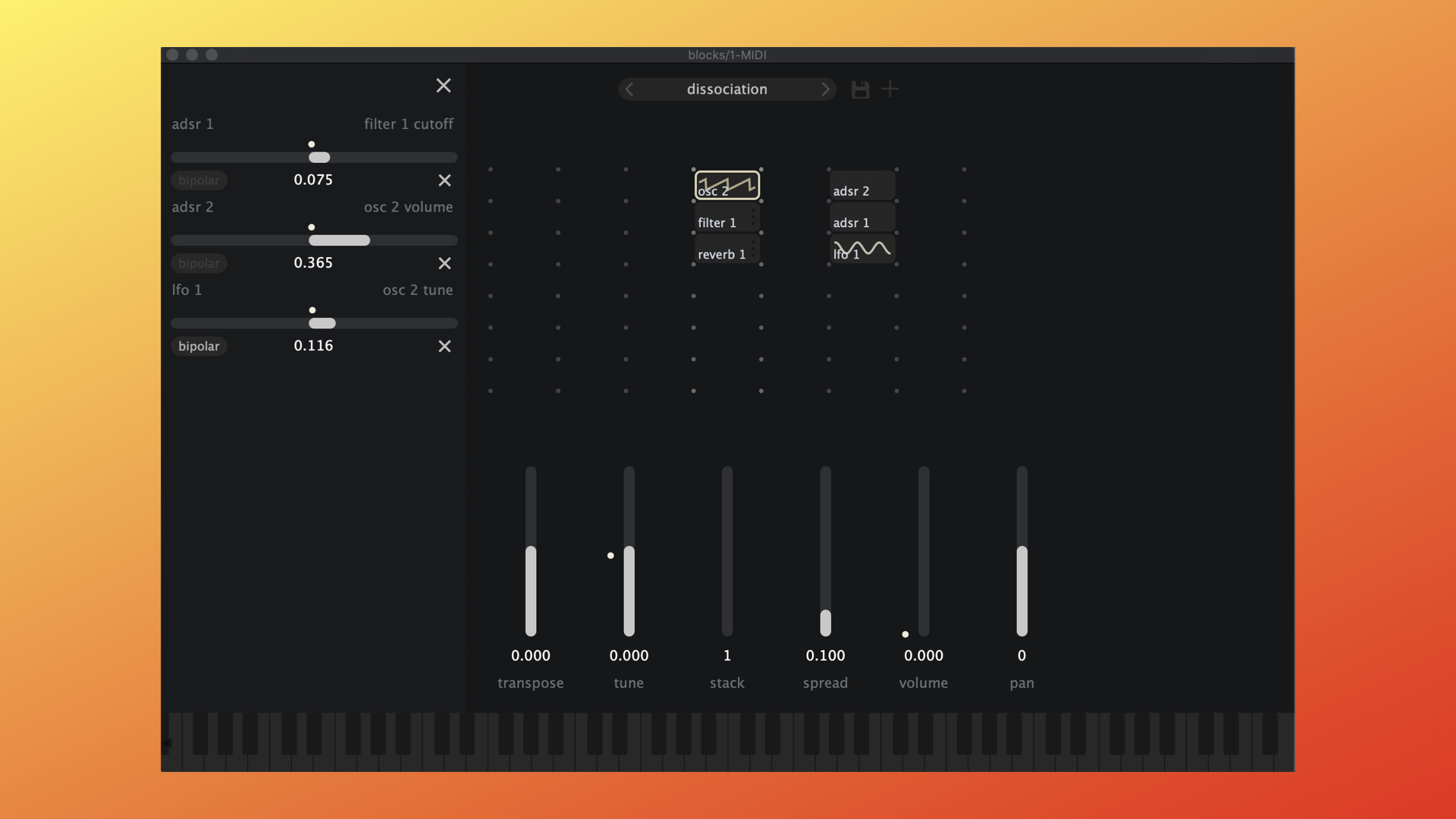1456x819 pixels.
Task: Click the 0.365 modulation amount value
Action: 313,263
